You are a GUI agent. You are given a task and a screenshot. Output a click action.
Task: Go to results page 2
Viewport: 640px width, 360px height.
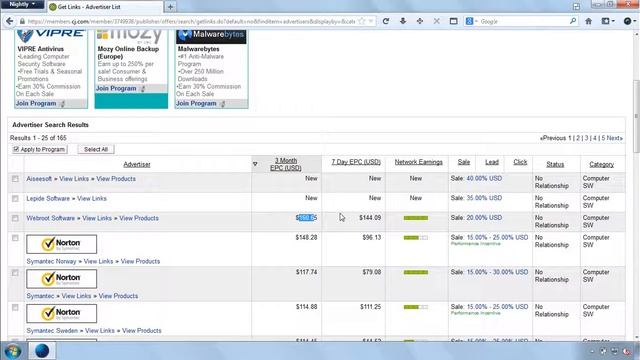[x=578, y=138]
